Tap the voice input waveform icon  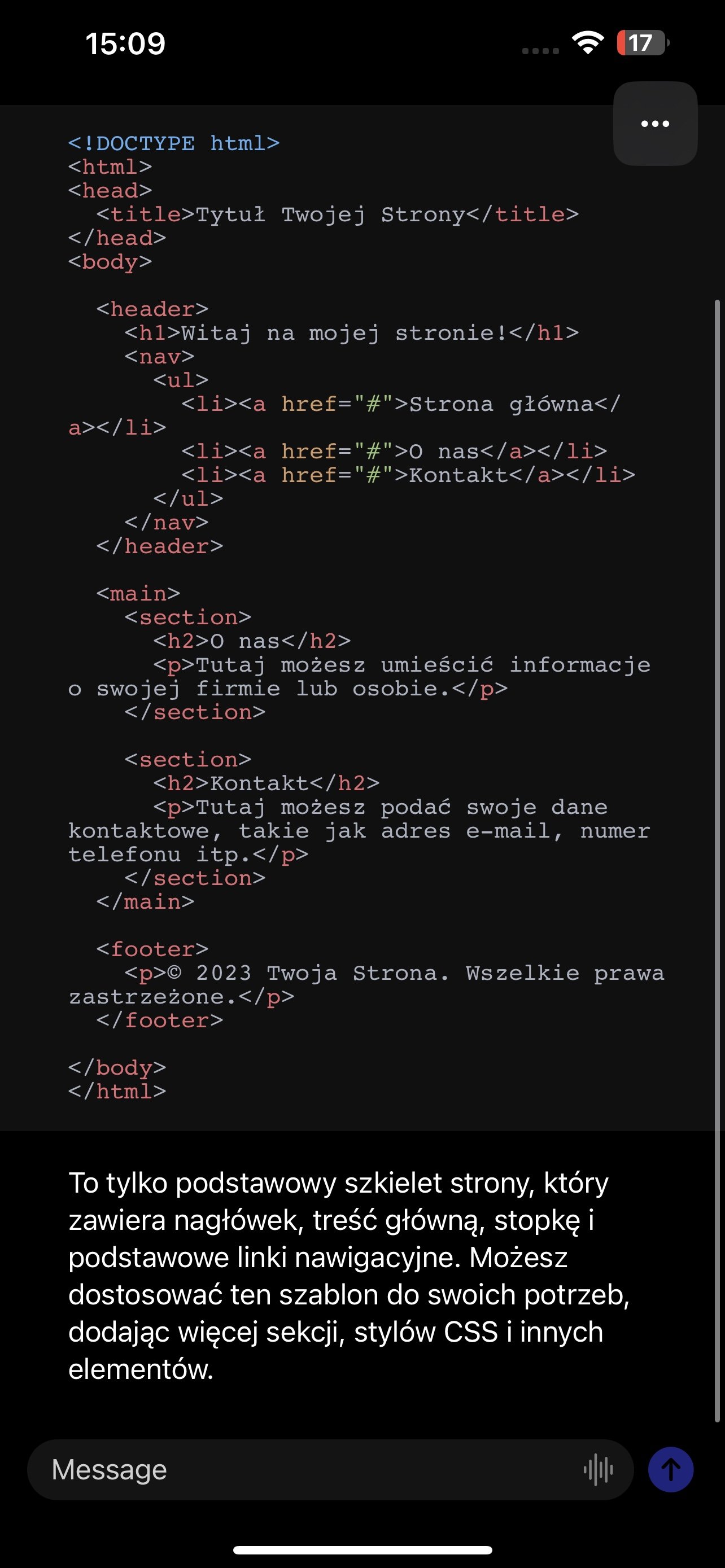[x=599, y=1470]
